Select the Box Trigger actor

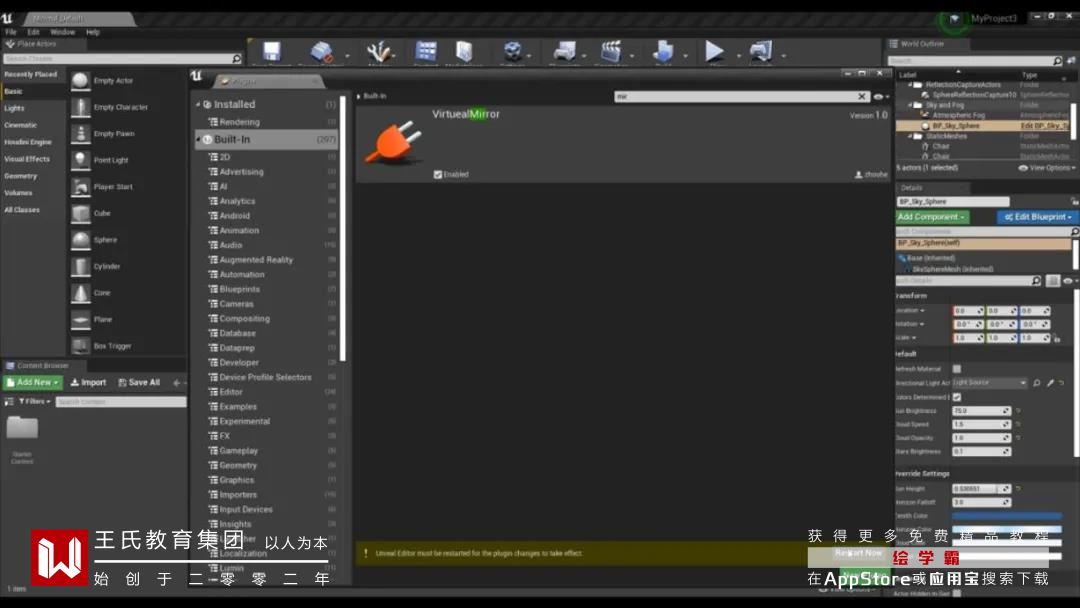tap(112, 346)
